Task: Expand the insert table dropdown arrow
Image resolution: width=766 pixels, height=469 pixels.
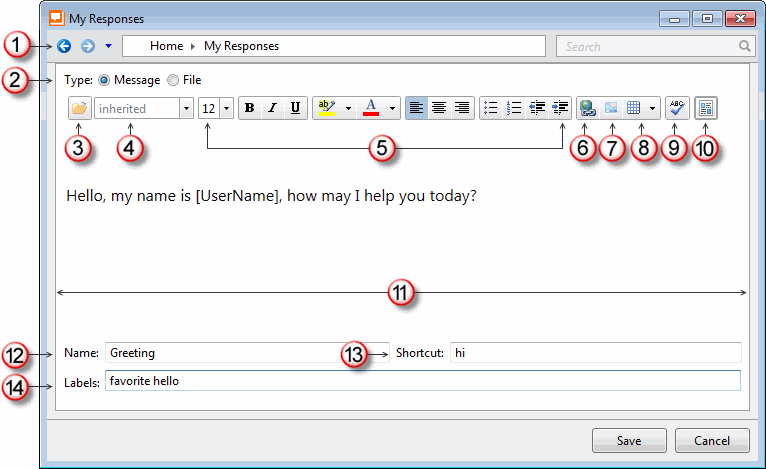Action: 652,108
